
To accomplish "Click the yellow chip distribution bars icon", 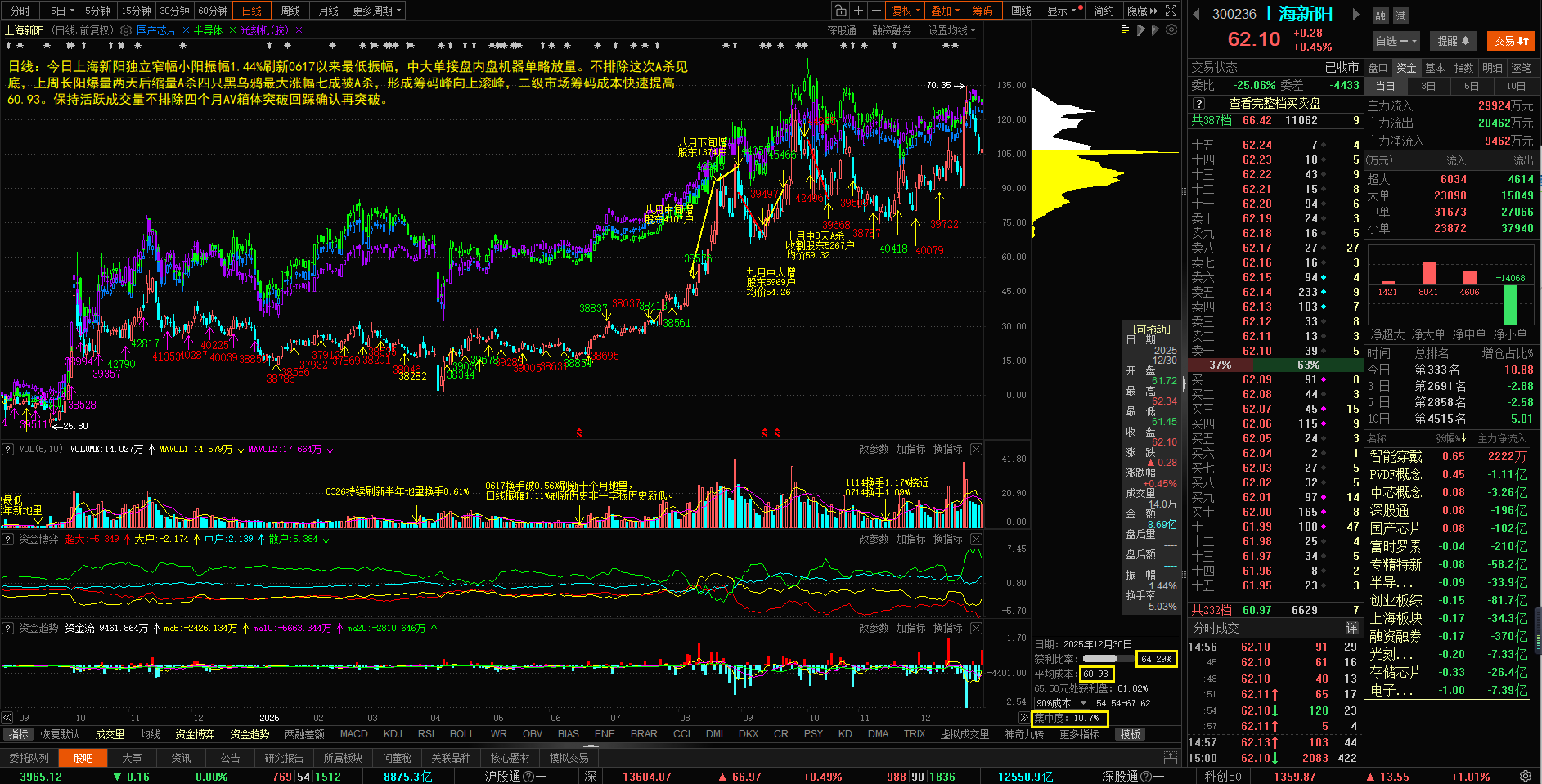I will [1126, 29].
